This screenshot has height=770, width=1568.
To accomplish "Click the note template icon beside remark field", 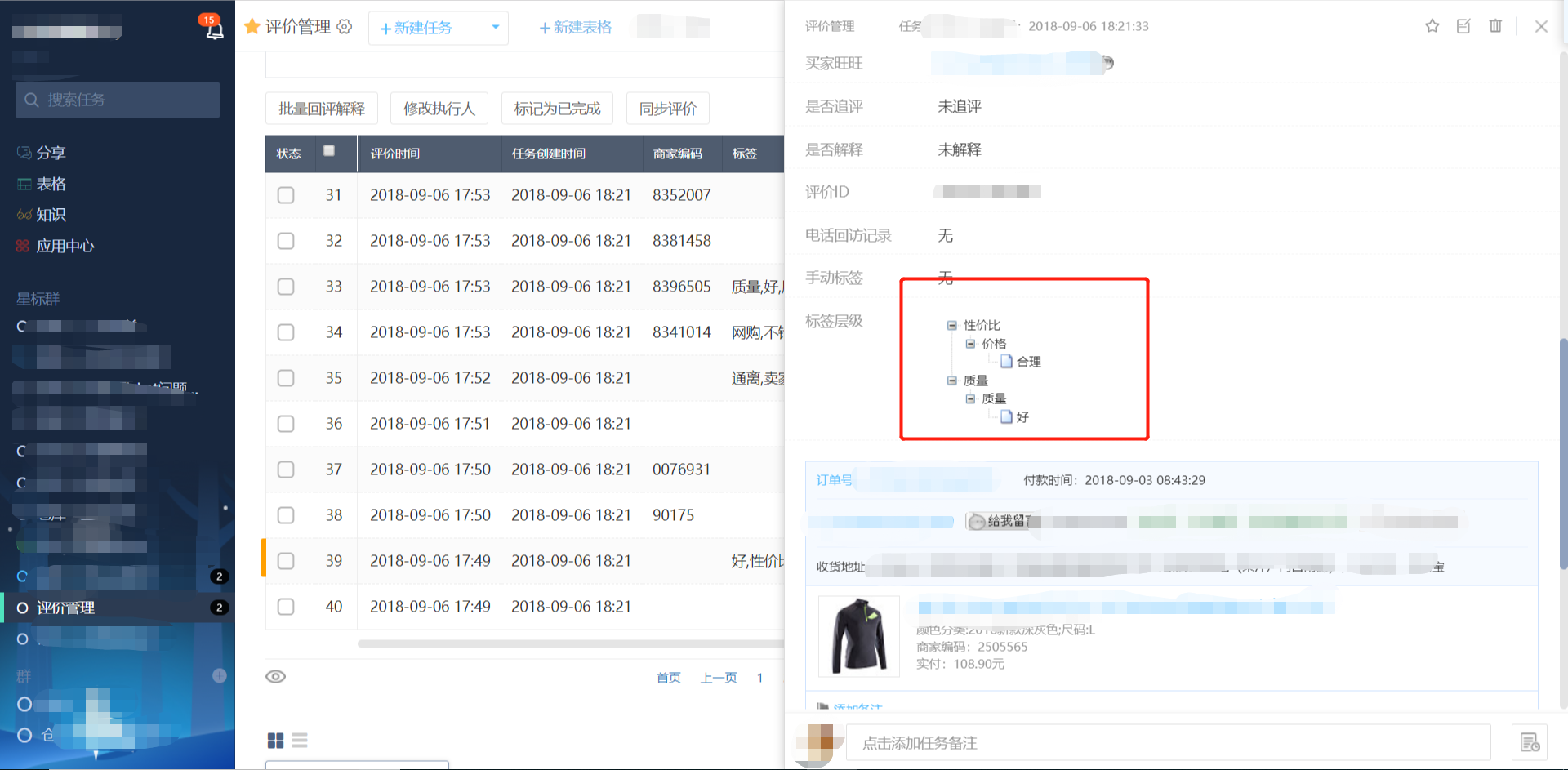I will tap(1530, 742).
